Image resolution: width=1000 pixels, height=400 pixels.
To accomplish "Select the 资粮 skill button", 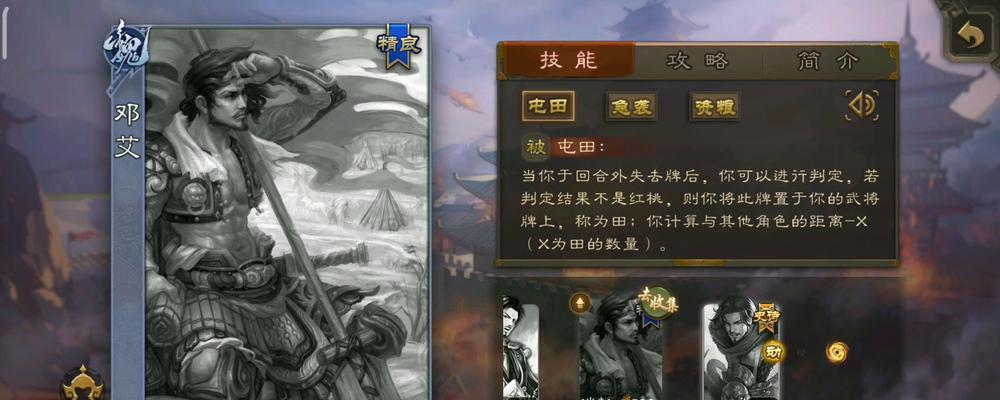I will point(714,107).
